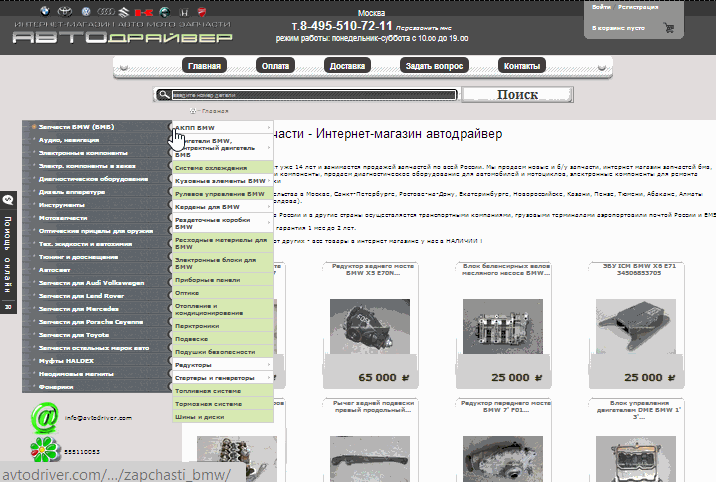Select Парктроники submenu item
716x482 pixels.
point(223,326)
